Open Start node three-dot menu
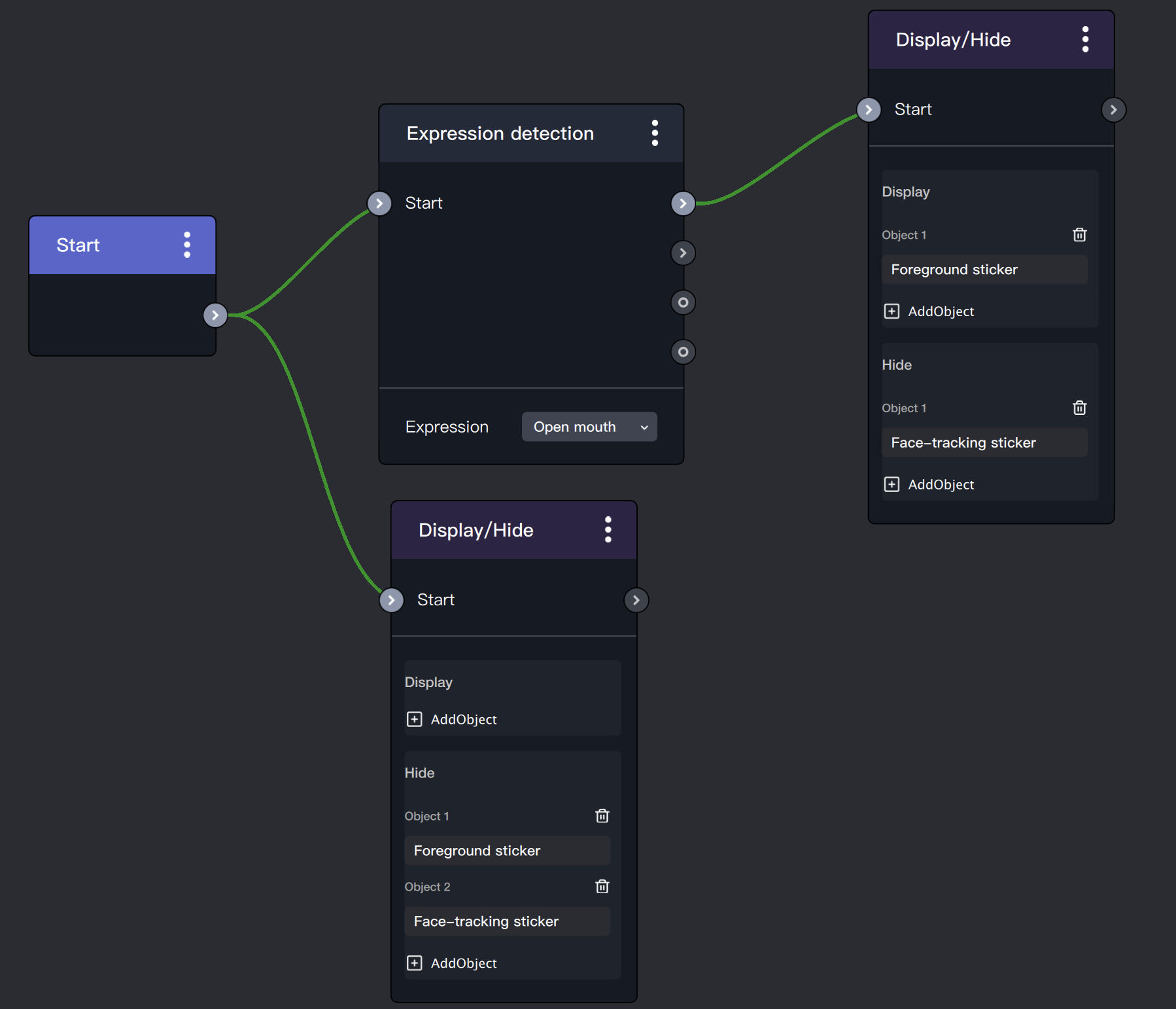Viewport: 1176px width, 1009px height. click(x=187, y=245)
